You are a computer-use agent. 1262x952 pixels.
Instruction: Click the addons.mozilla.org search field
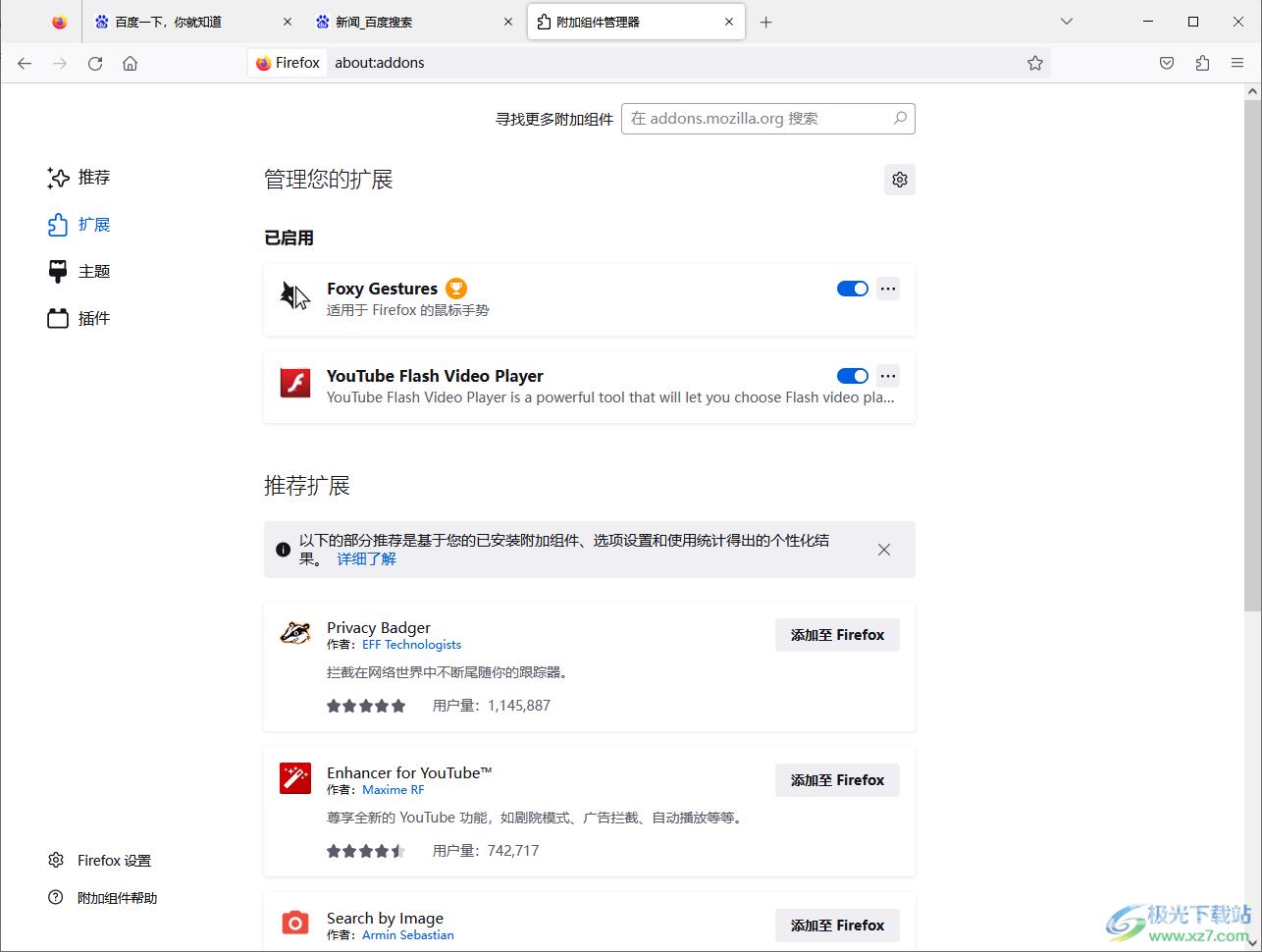point(768,119)
